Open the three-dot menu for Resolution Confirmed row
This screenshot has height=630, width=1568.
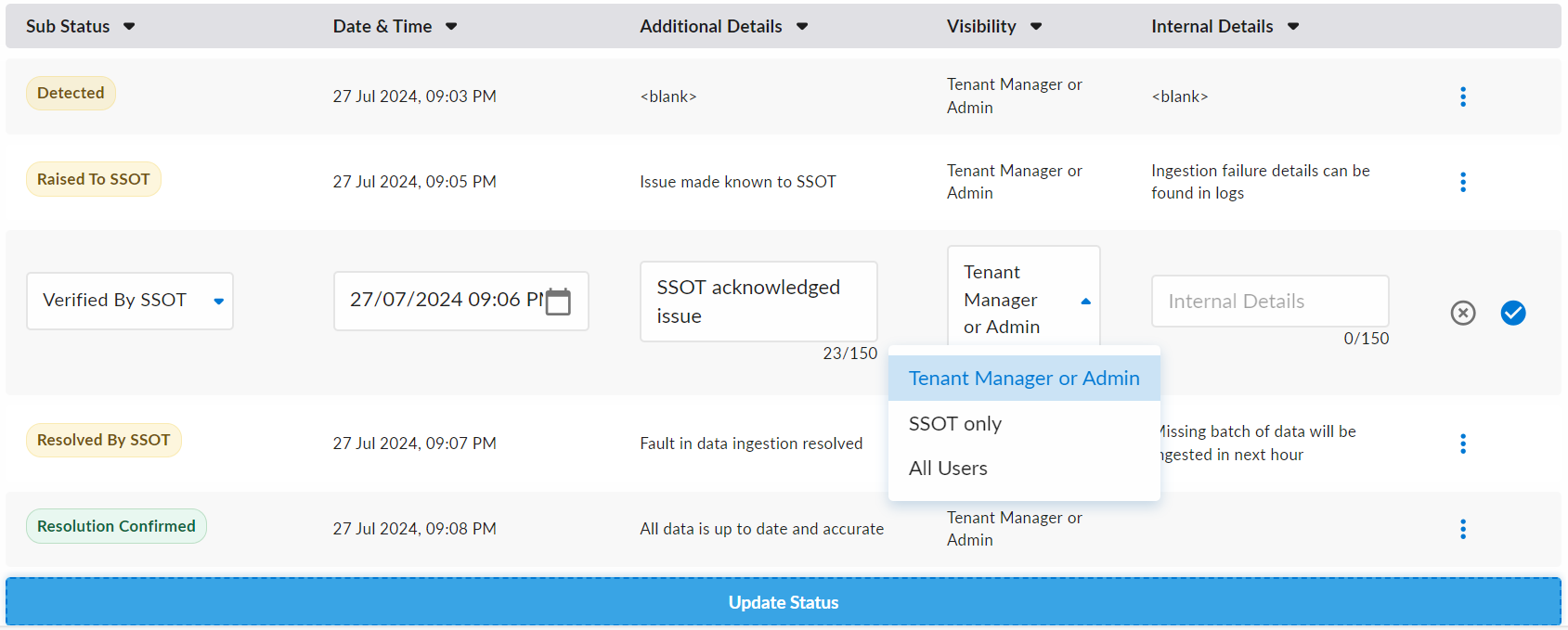click(x=1462, y=529)
